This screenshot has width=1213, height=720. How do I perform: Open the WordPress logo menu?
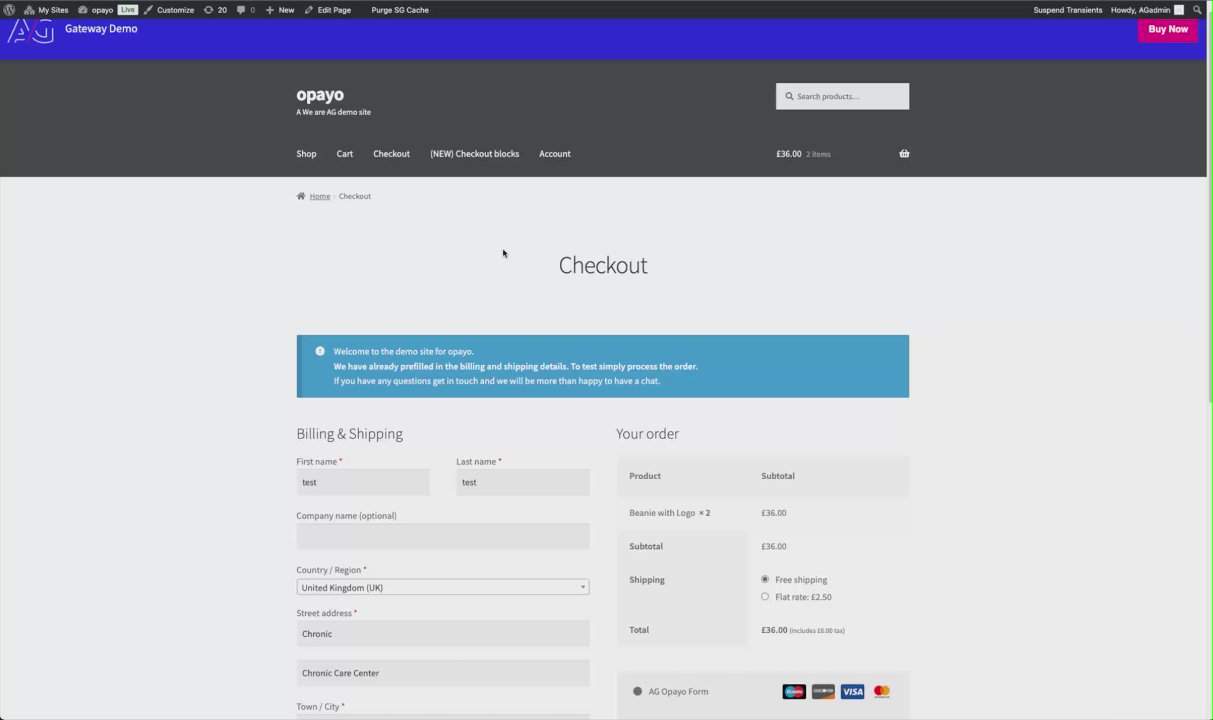(x=9, y=9)
